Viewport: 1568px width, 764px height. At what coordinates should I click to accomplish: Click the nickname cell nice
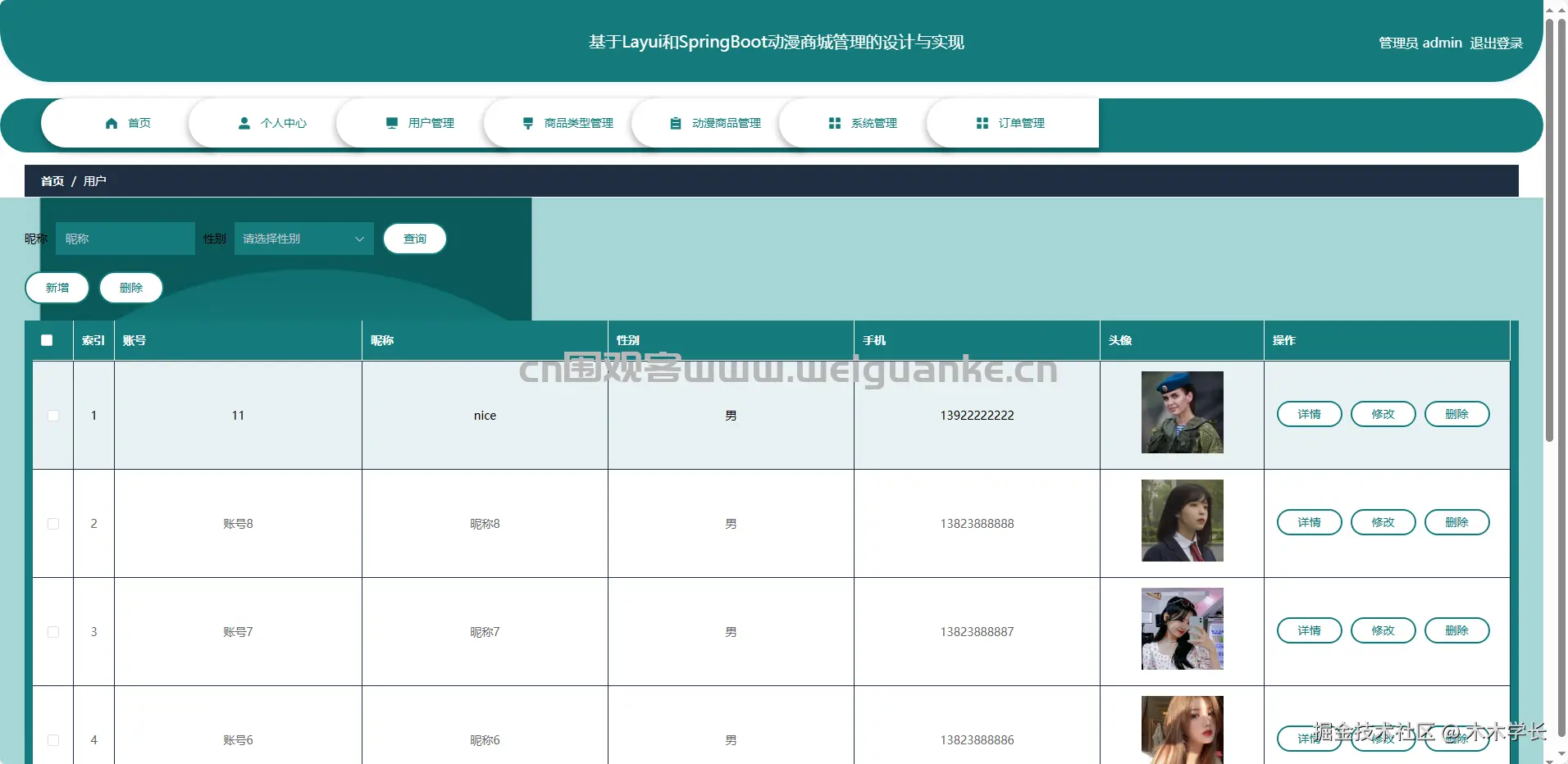coord(485,416)
